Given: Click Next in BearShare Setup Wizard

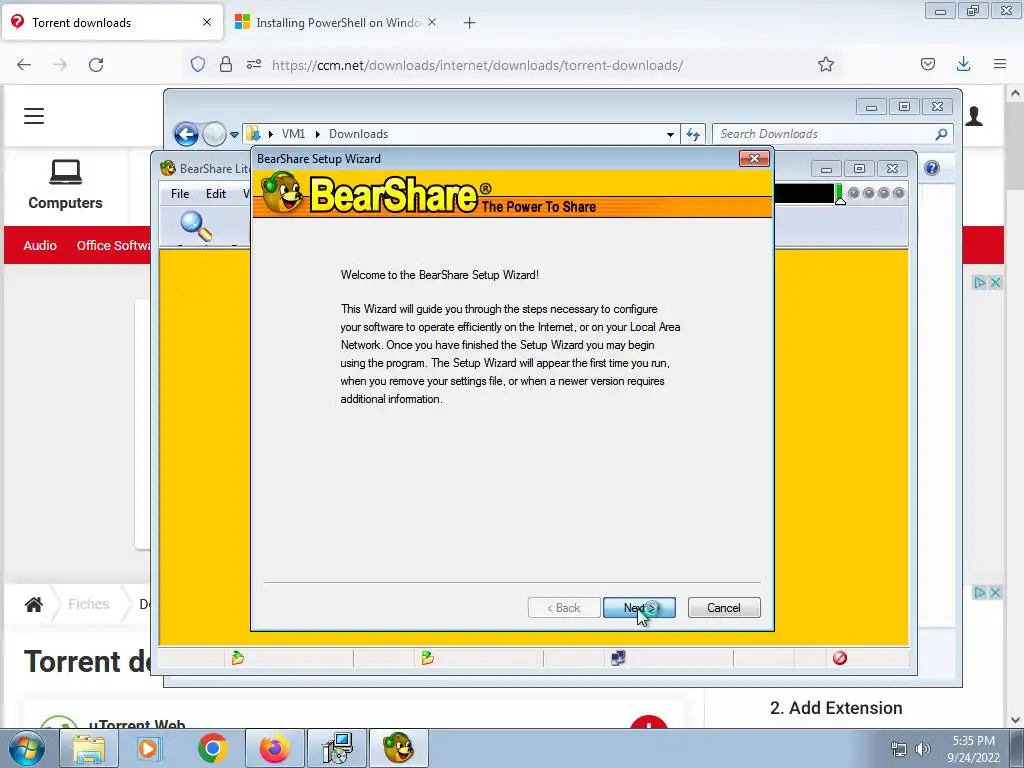Looking at the screenshot, I should [x=639, y=607].
